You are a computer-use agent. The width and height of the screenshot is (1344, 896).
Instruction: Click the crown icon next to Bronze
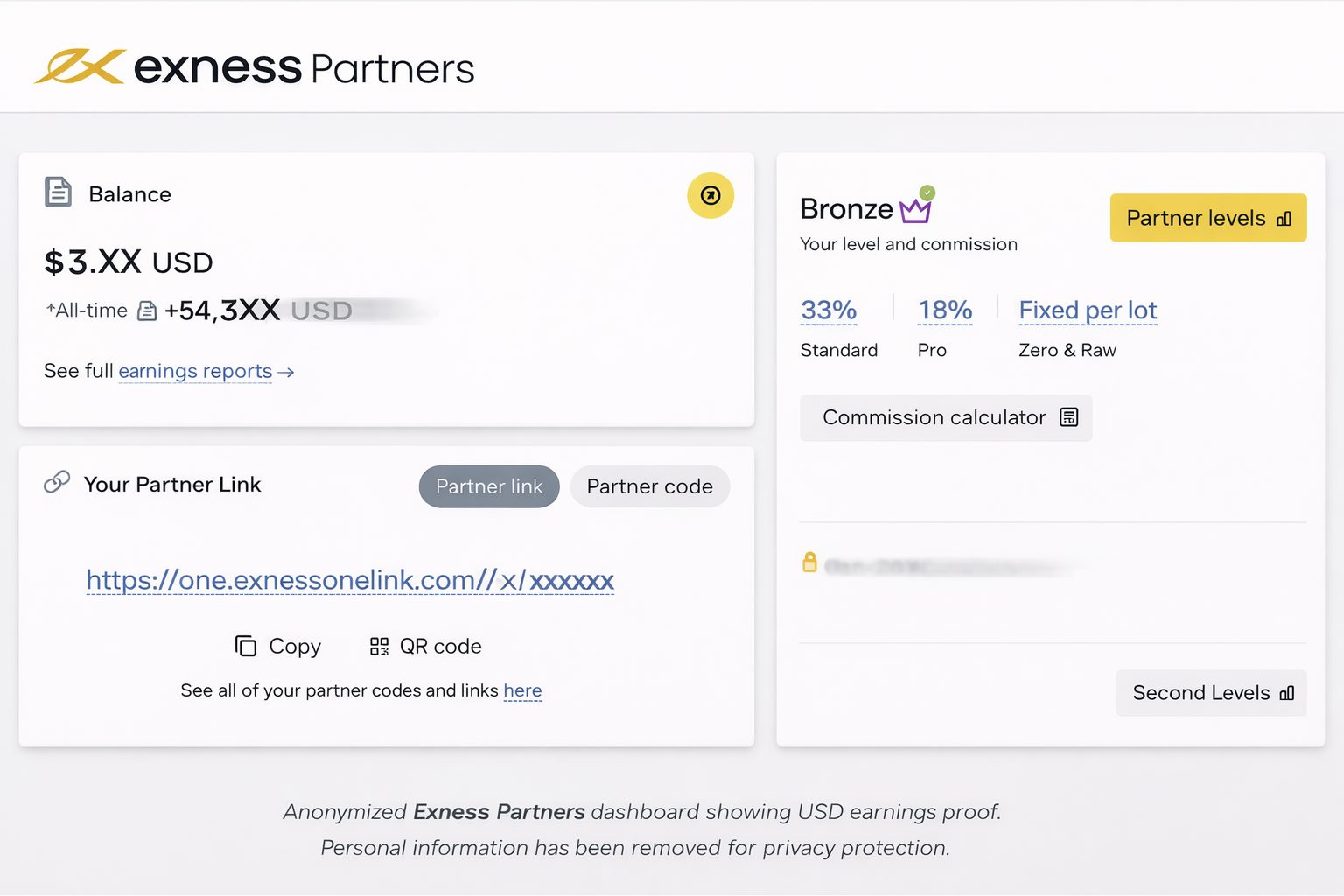coord(915,209)
